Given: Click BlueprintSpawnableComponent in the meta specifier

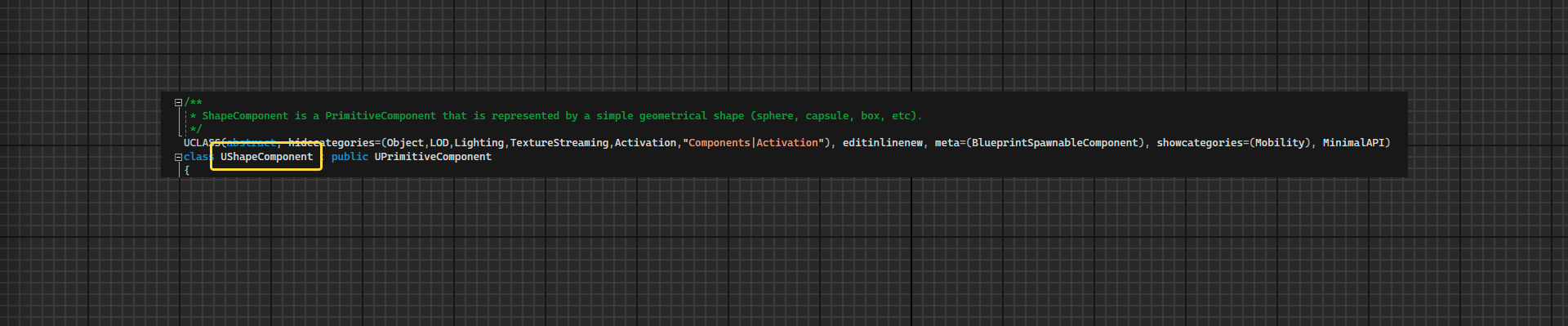Looking at the screenshot, I should (1055, 143).
